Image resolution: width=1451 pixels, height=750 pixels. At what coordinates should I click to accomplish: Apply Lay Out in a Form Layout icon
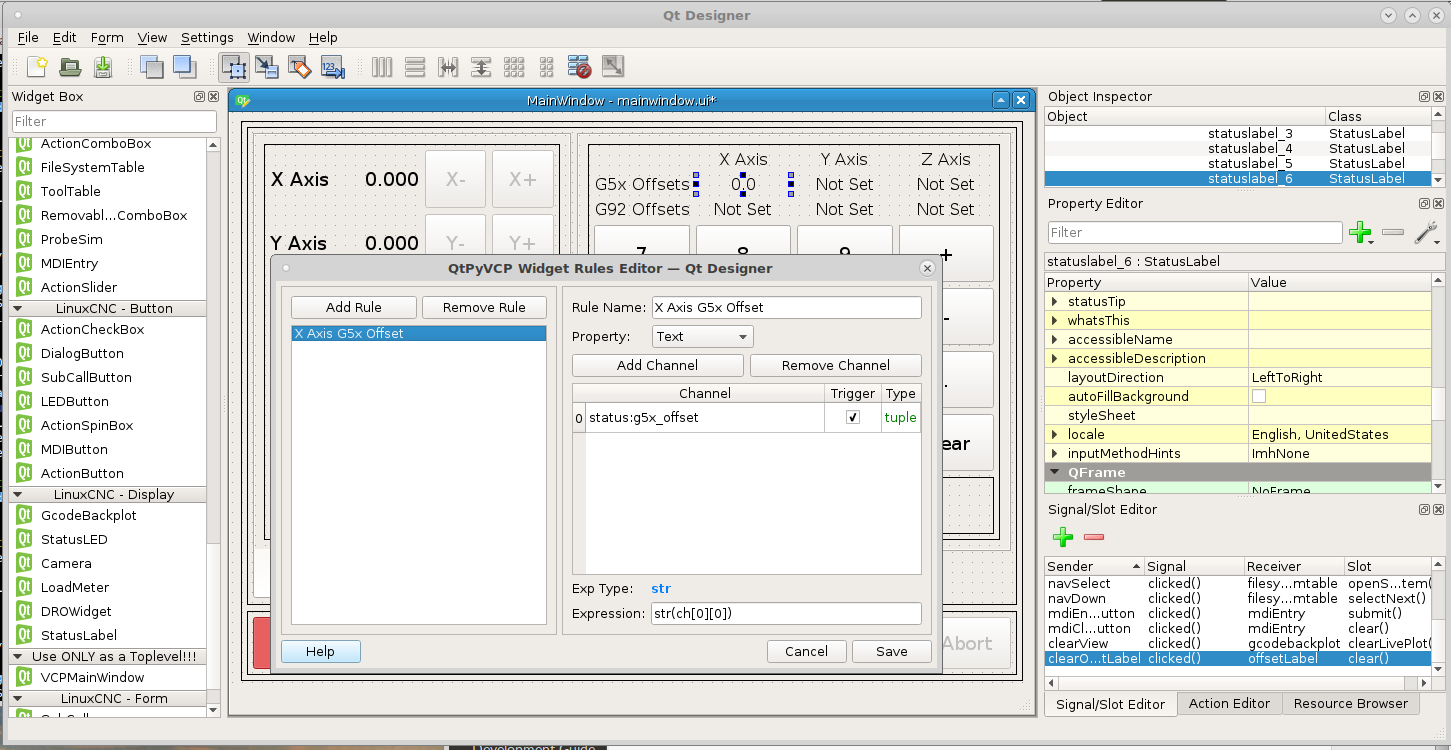coord(546,67)
